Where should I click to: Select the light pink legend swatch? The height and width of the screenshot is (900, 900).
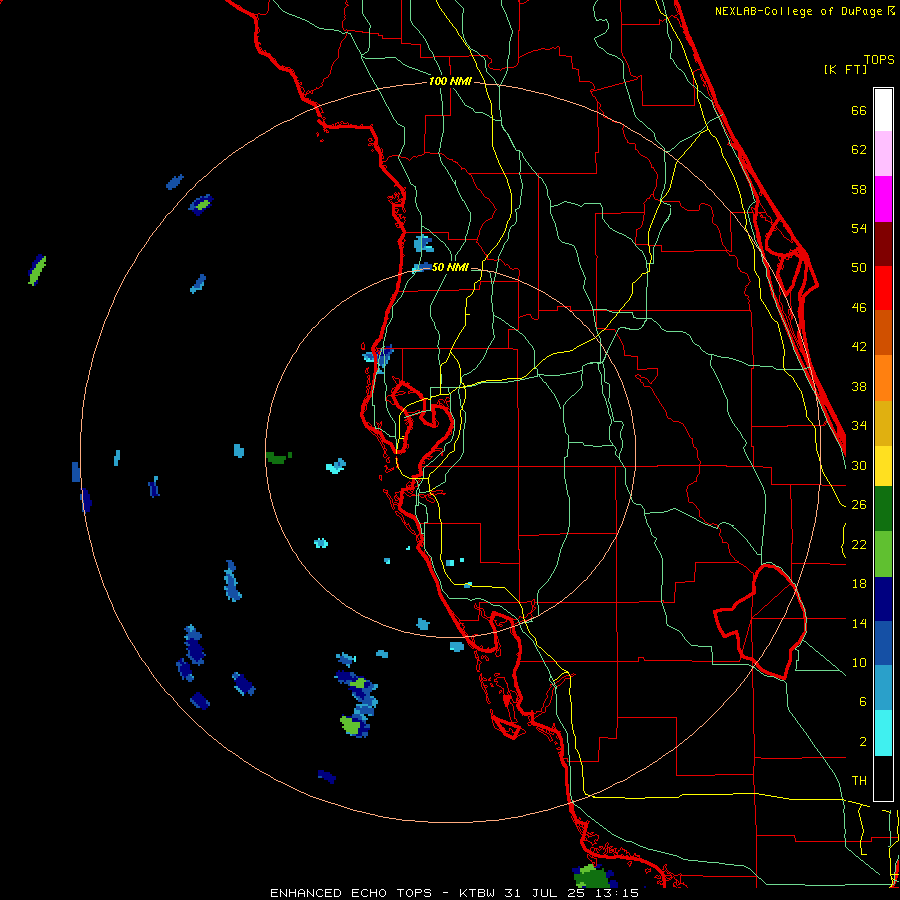pos(883,153)
